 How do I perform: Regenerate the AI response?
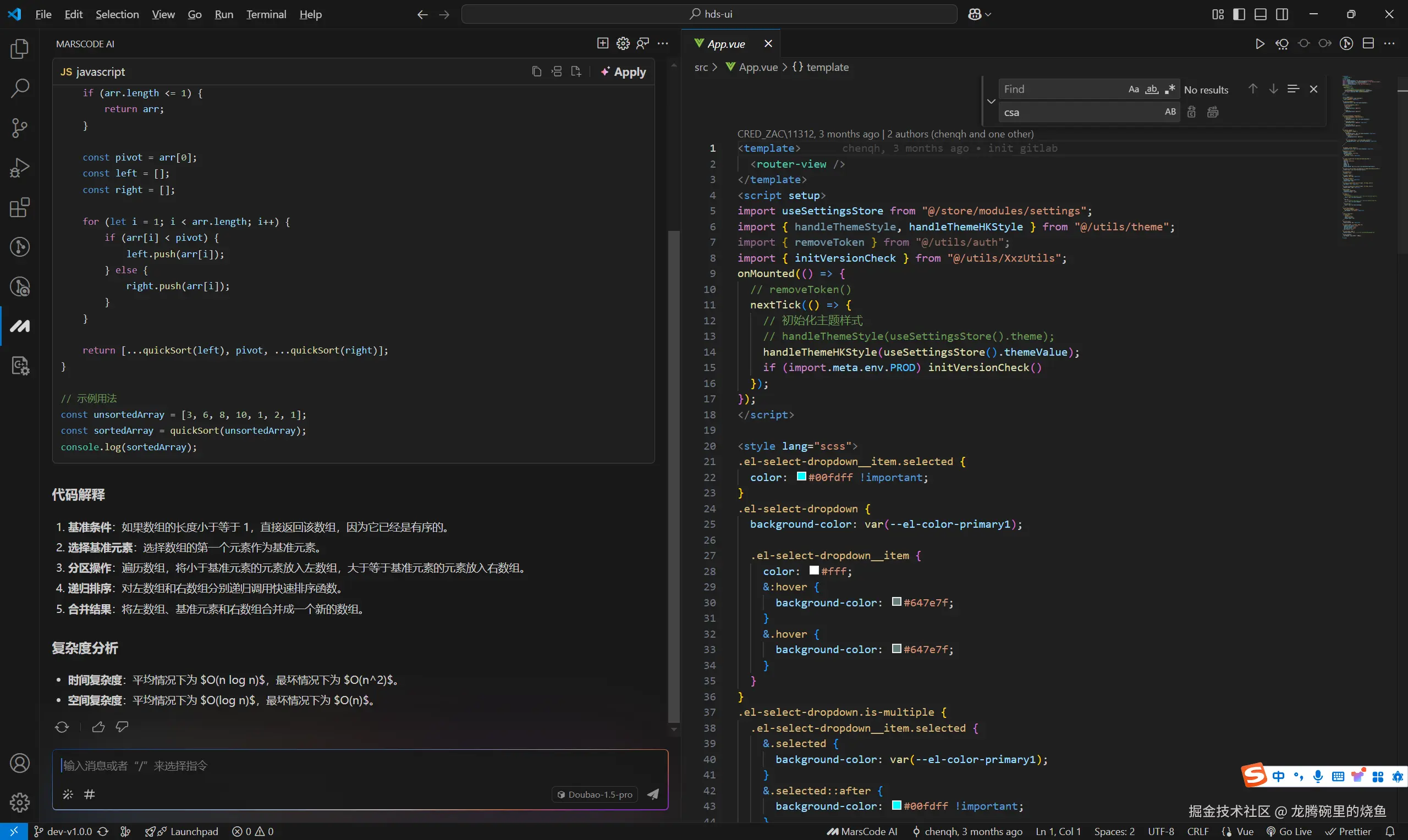pos(62,727)
